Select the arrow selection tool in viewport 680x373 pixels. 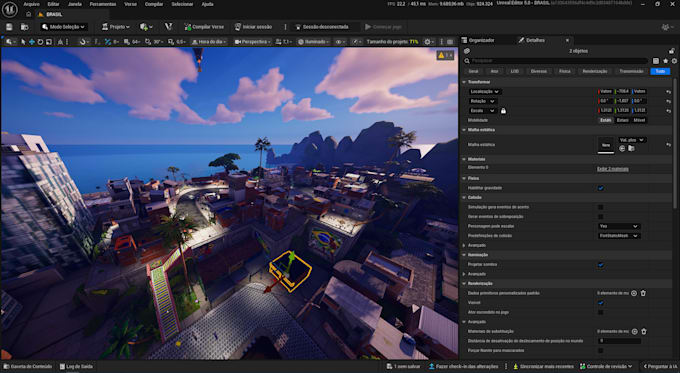pyautogui.click(x=23, y=42)
